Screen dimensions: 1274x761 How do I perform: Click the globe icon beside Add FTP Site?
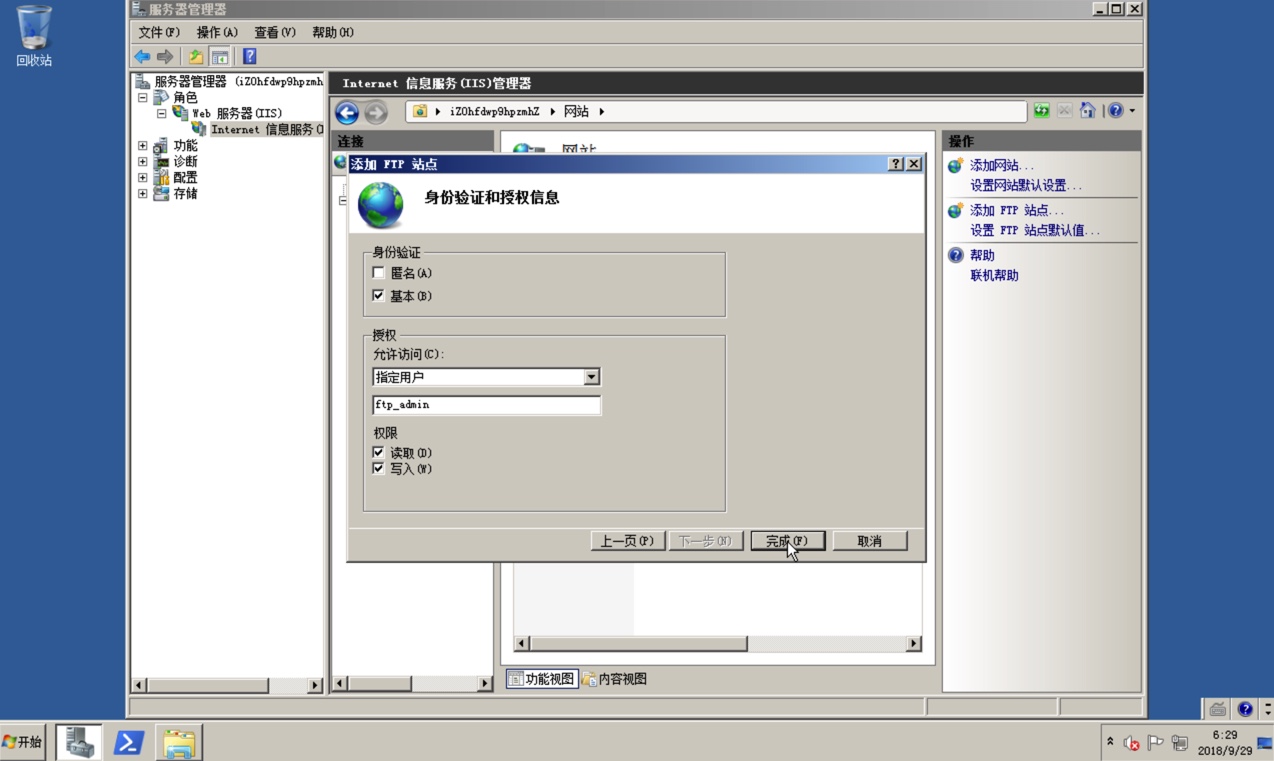(956, 211)
